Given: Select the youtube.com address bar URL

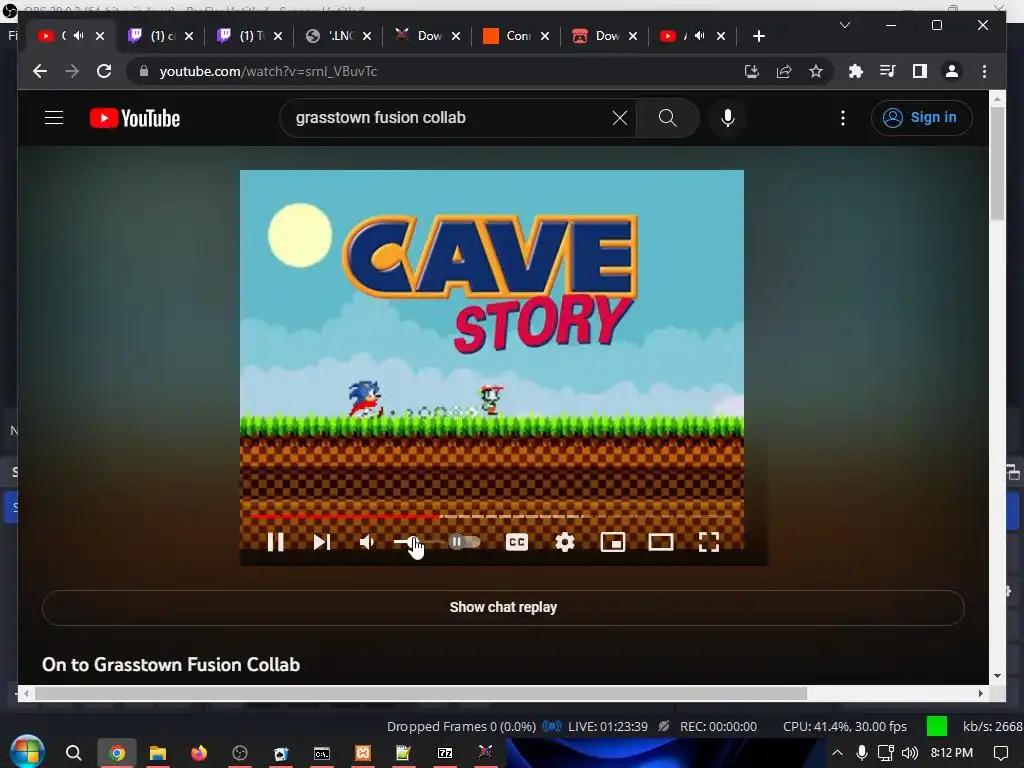Looking at the screenshot, I should (x=268, y=71).
